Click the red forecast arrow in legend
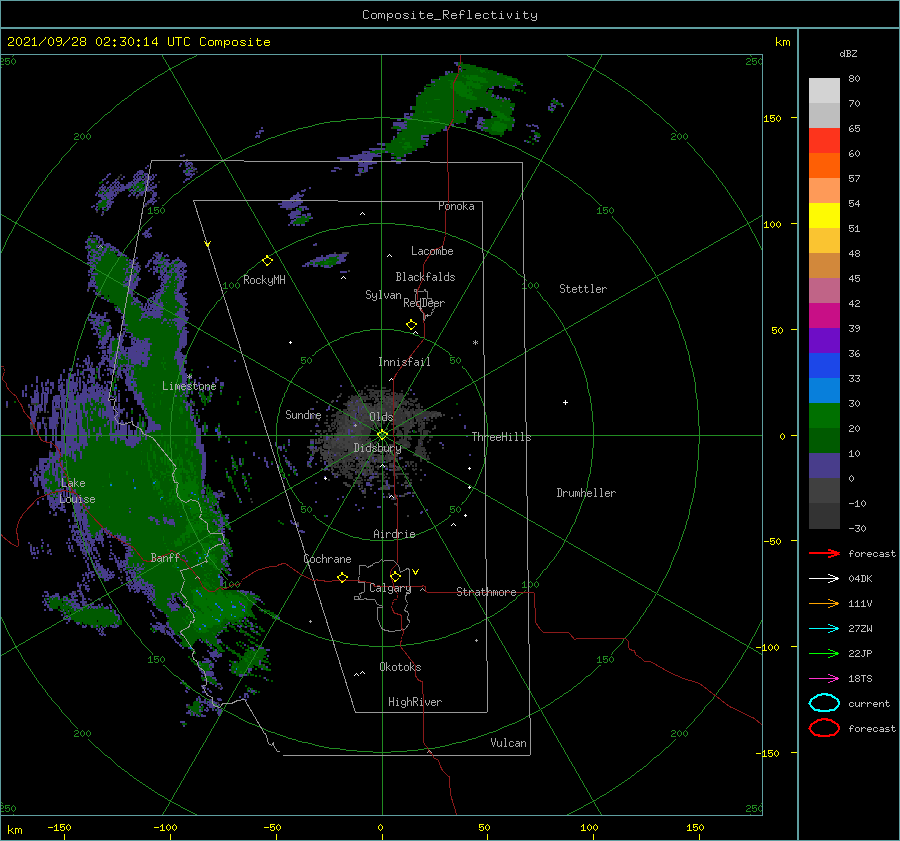This screenshot has width=900, height=841. coord(824,553)
